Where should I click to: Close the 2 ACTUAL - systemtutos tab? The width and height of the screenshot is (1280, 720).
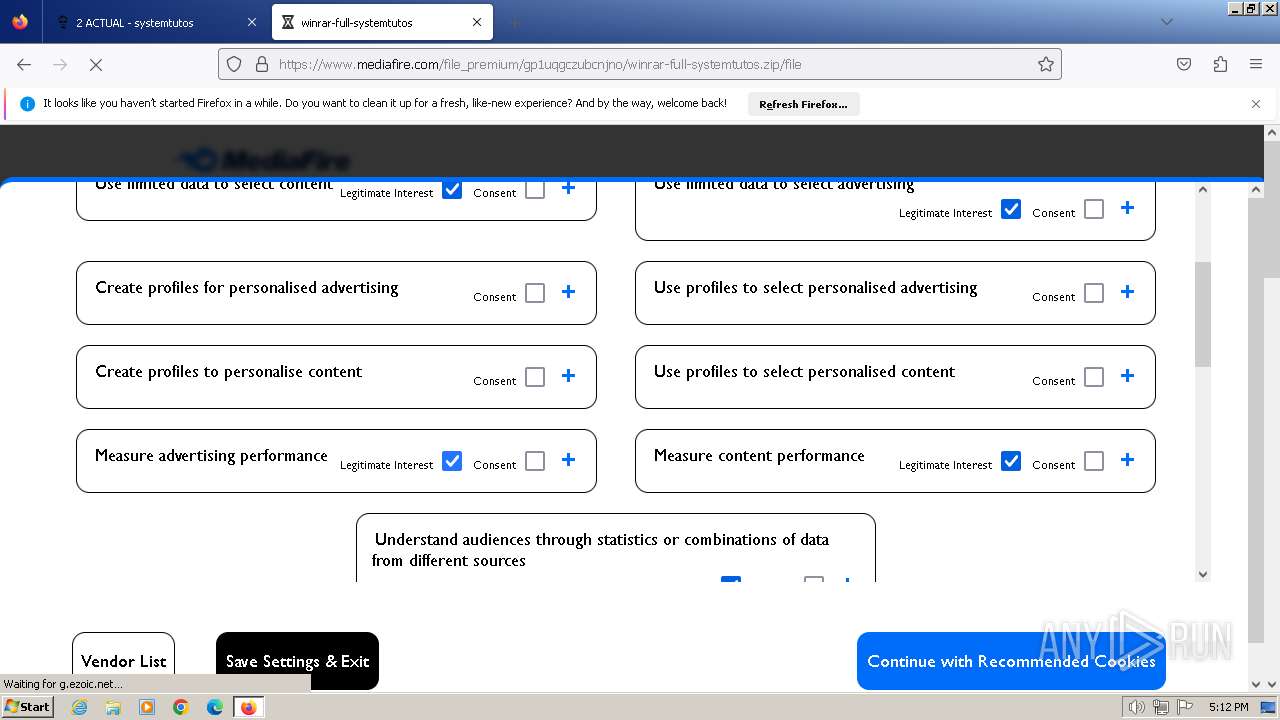coord(252,22)
